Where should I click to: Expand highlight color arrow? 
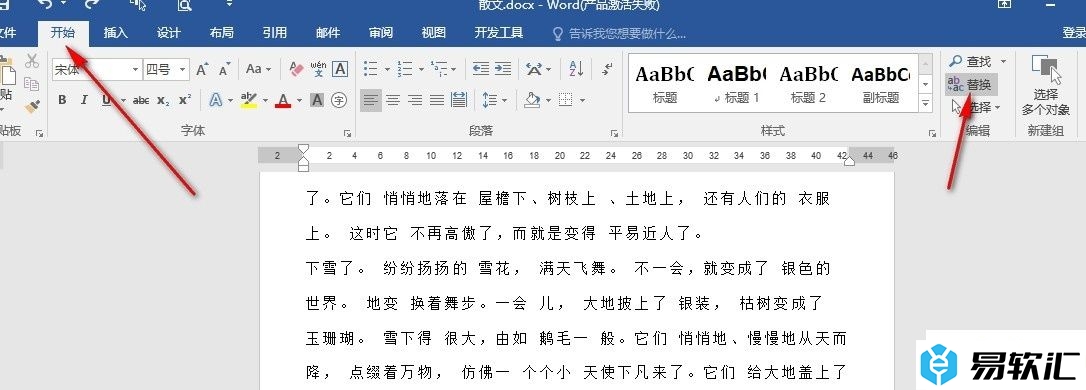click(265, 100)
